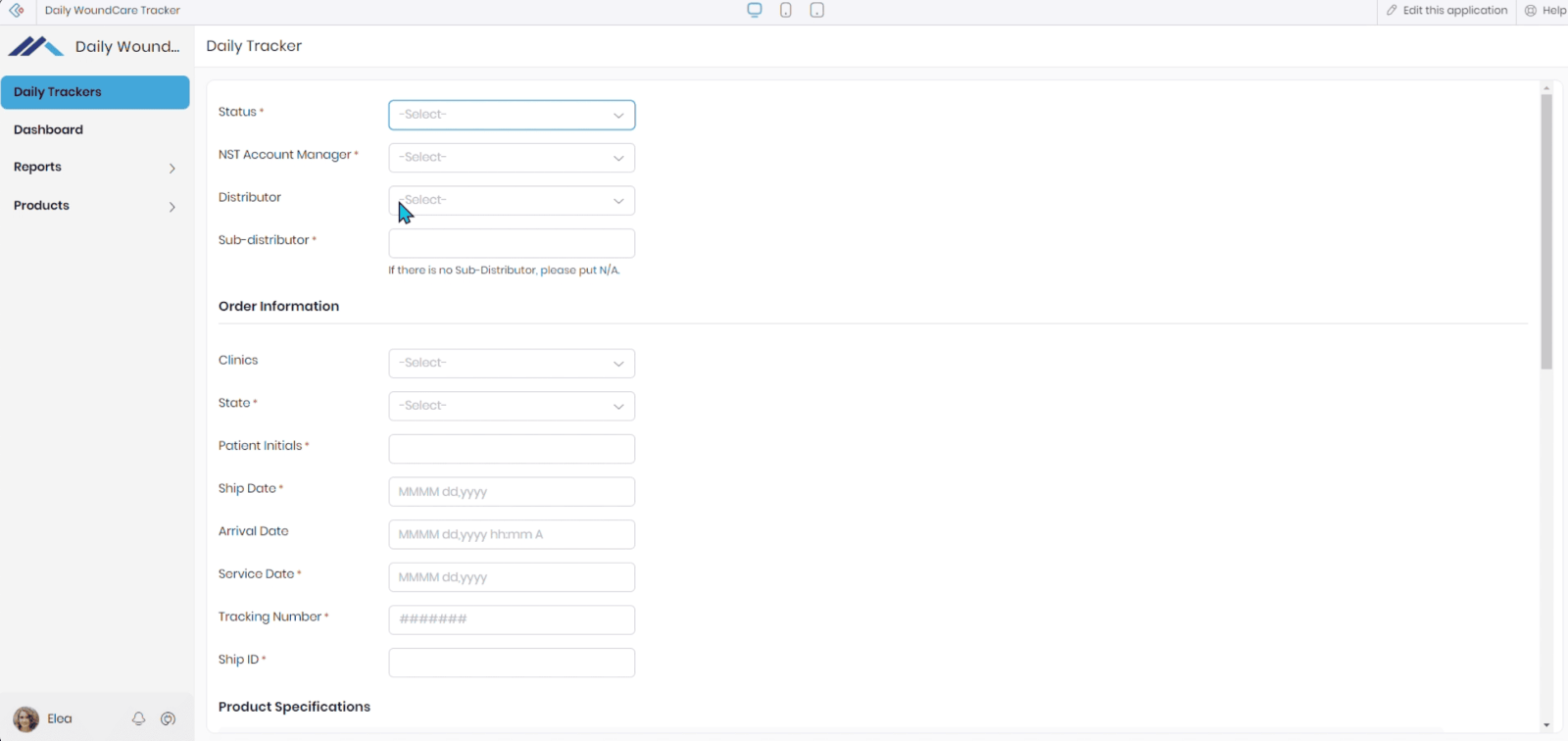Click the Daily WoundCare Tracker title
This screenshot has height=741, width=1568.
point(113,10)
